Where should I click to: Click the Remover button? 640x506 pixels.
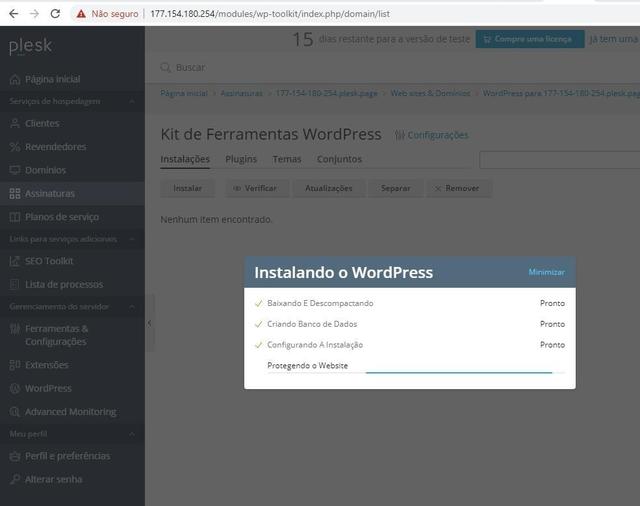coord(459,188)
